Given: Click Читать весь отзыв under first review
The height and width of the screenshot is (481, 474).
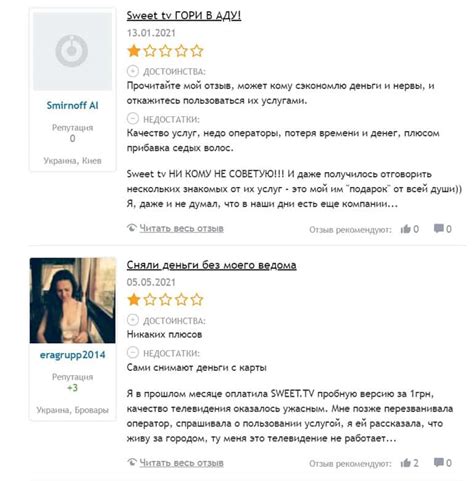Looking at the screenshot, I should click(181, 229).
